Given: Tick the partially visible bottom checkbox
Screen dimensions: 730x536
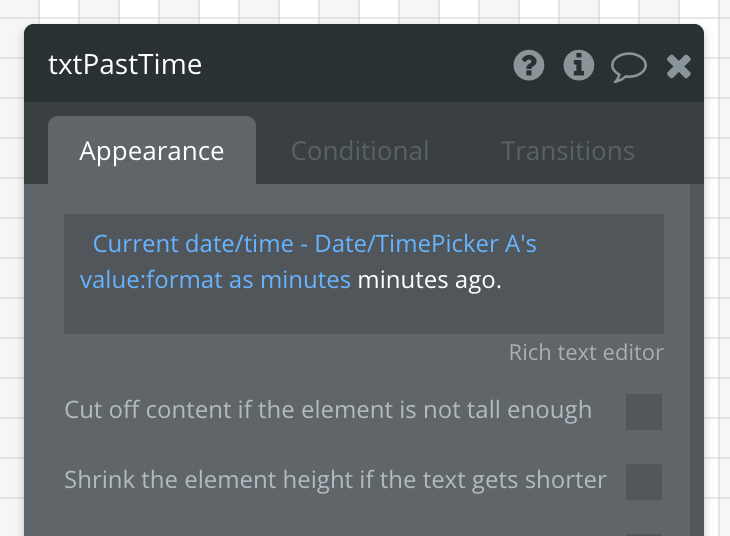Looking at the screenshot, I should (x=644, y=532).
